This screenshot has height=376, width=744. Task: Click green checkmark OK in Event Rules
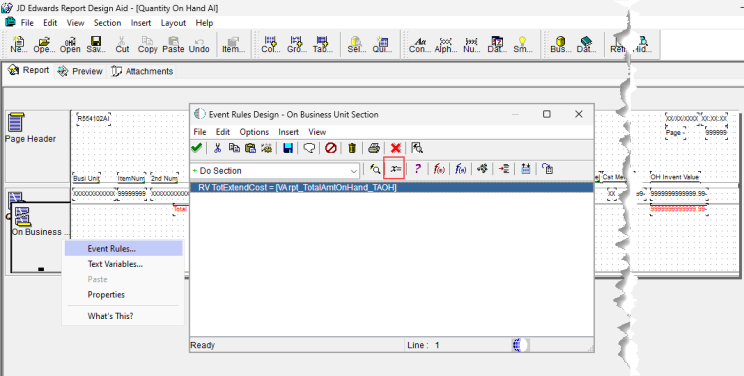coord(196,148)
